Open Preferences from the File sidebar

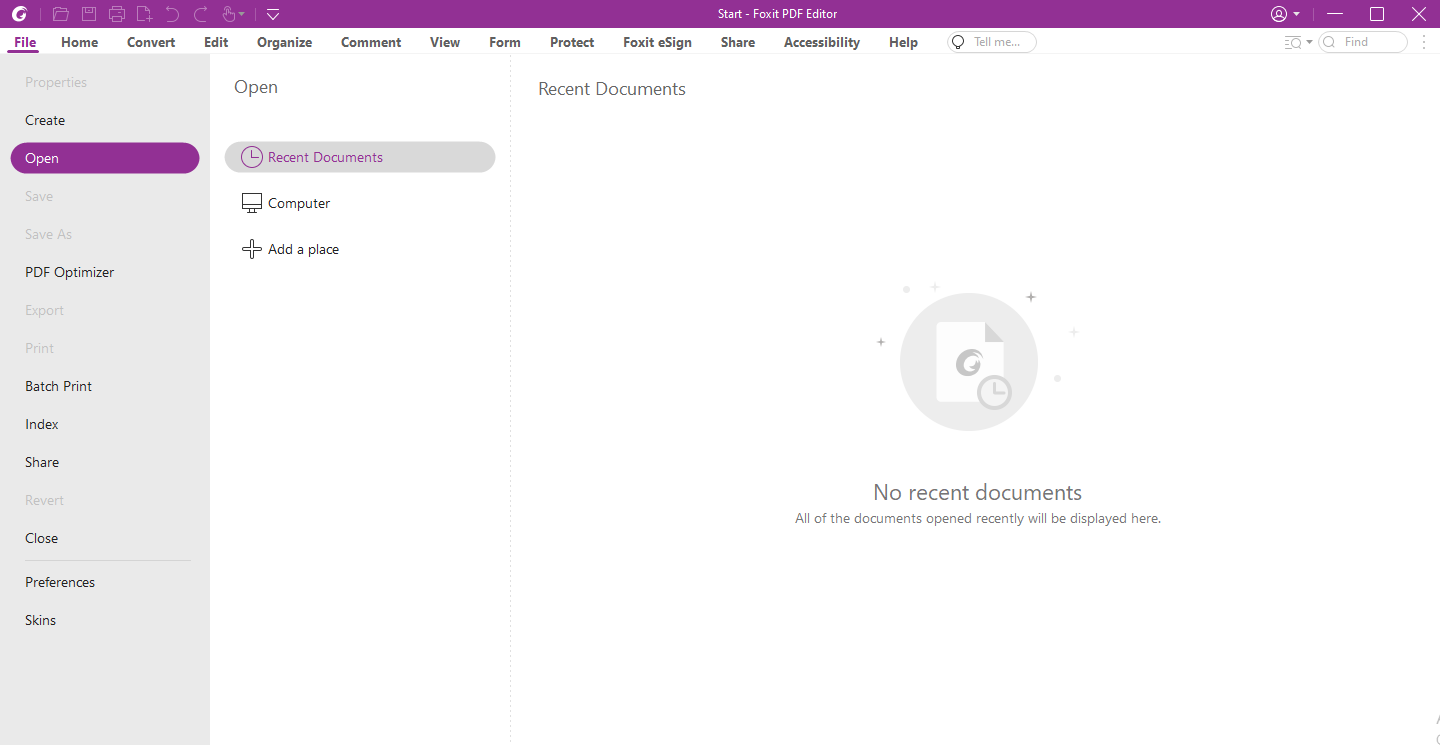pos(105,582)
